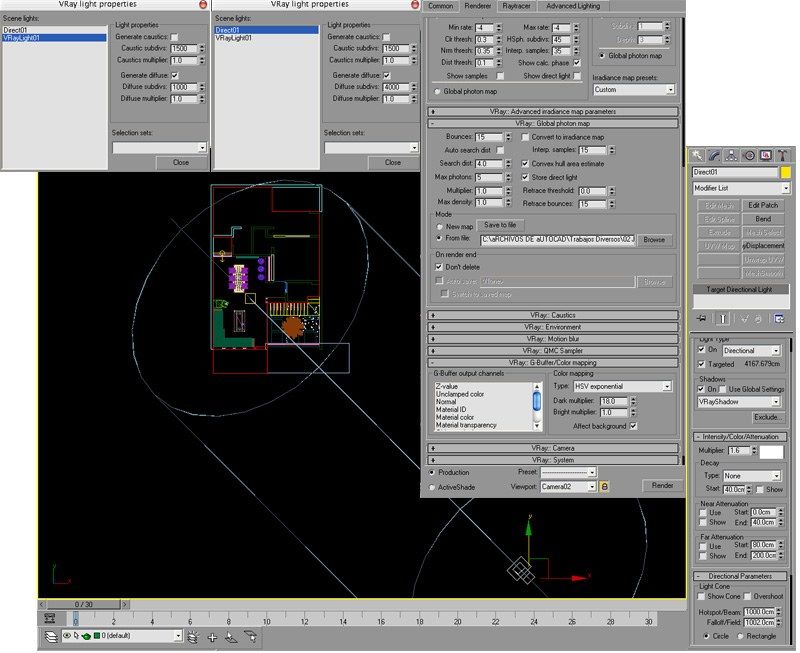Click Create New Layer icon
Image resolution: width=800 pixels, height=653 pixels.
pos(193,637)
